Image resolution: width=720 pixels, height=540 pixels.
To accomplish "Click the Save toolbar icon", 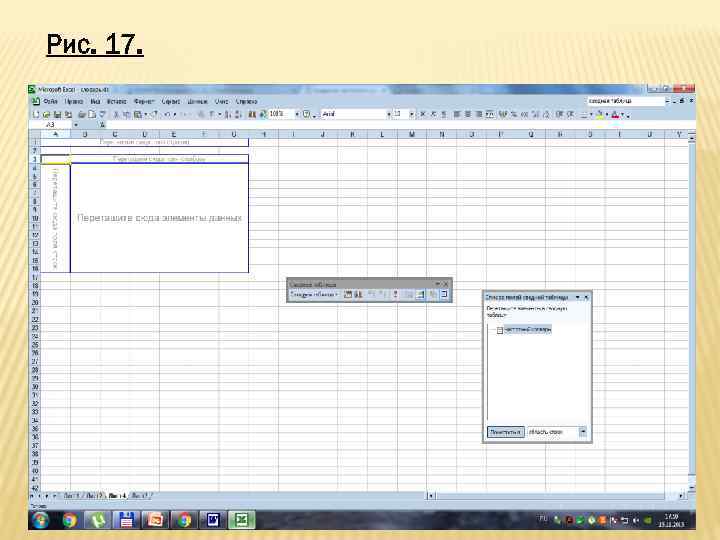I will 57,114.
